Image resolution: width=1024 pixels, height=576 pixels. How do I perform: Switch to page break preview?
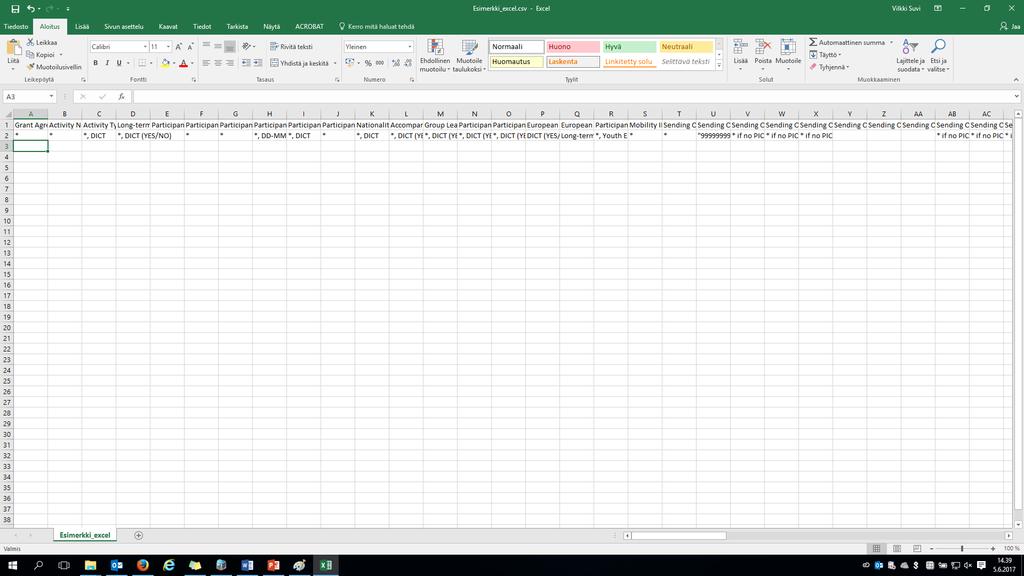point(917,549)
